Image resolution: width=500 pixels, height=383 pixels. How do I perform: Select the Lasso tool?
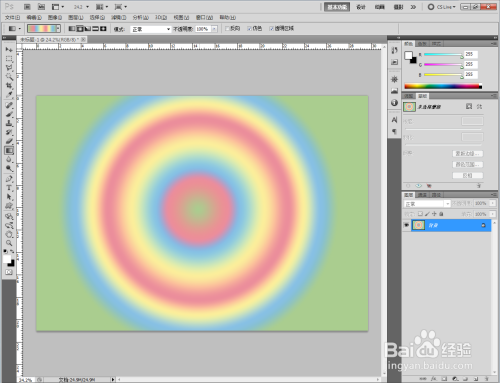[x=9, y=68]
